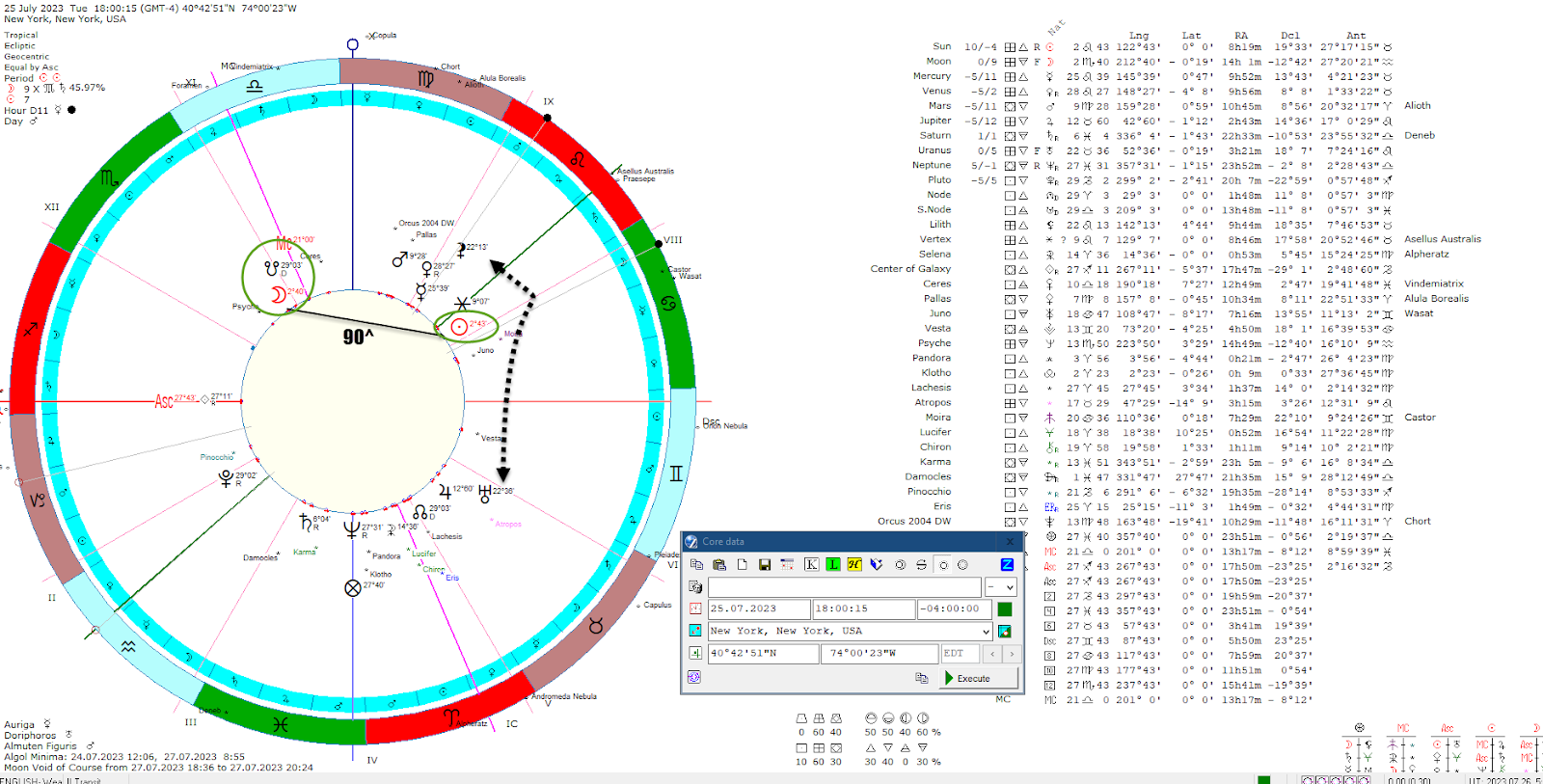1543x784 pixels.
Task: Click the K button in Core data toolbar
Action: 811,564
